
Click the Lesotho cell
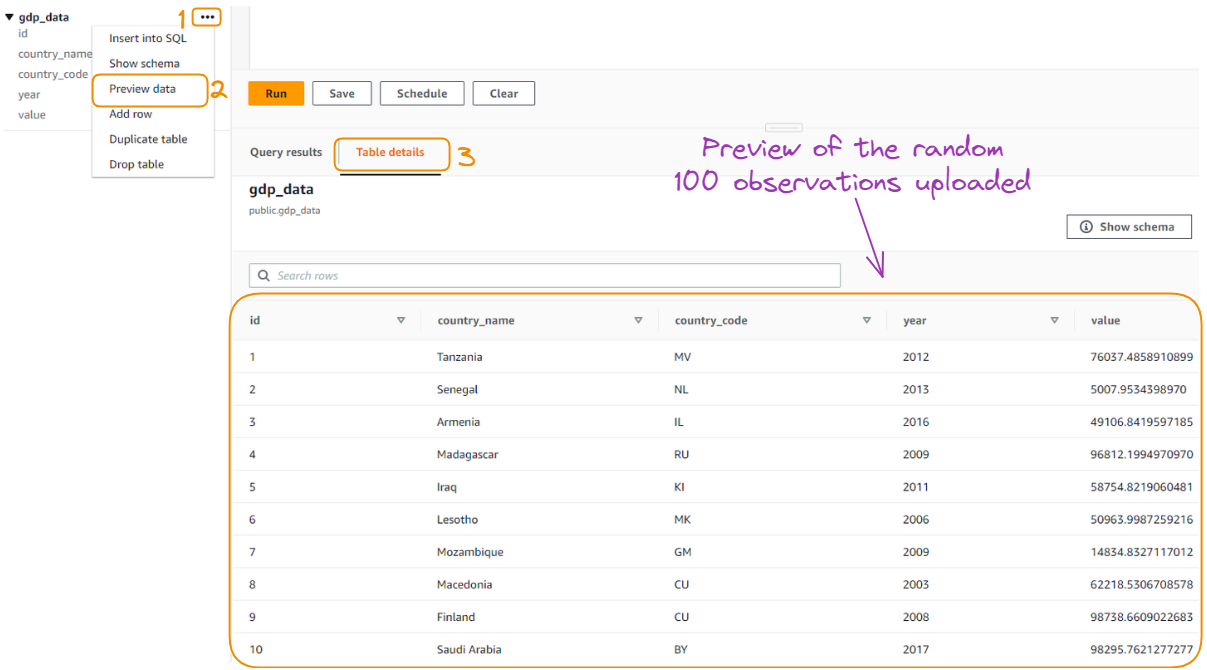(457, 519)
